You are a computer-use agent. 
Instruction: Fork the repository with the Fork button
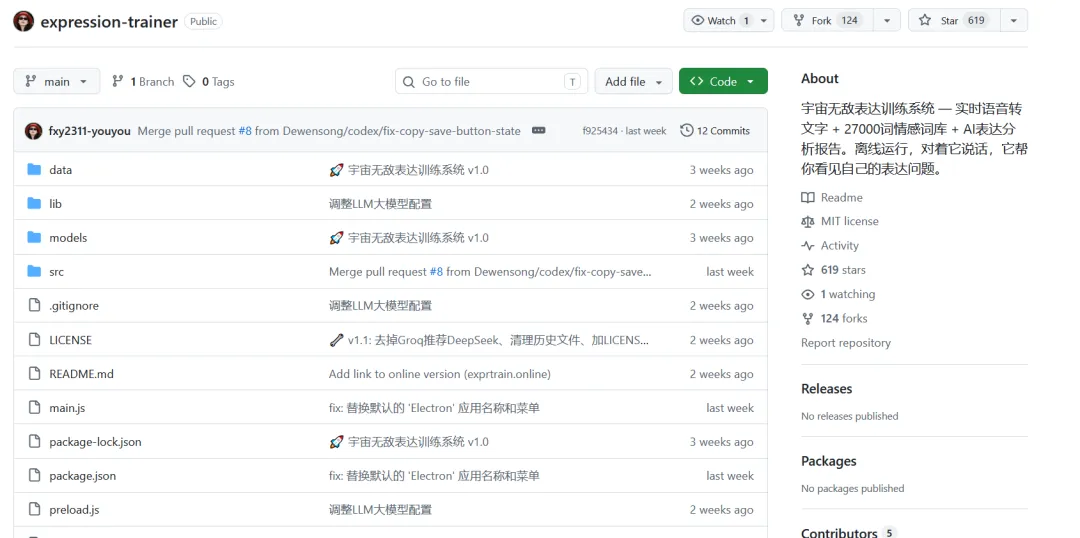click(828, 21)
